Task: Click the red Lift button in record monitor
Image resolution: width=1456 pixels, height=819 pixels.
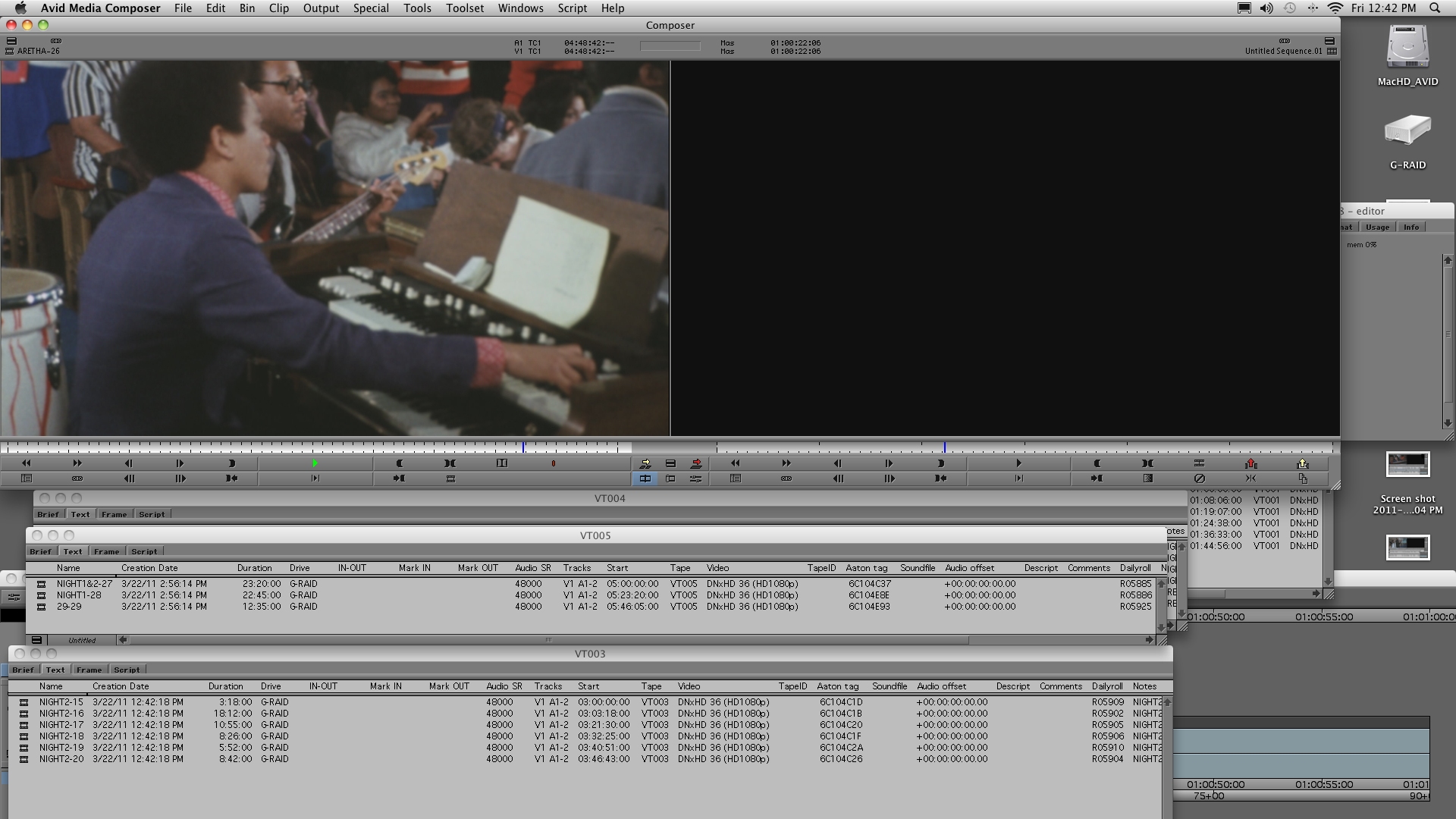Action: coord(1250,463)
